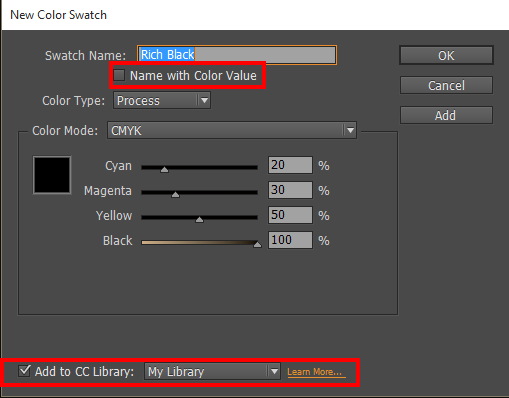Screen dimensions: 509x398
Task: Click the black color preview swatch
Action: (x=52, y=175)
